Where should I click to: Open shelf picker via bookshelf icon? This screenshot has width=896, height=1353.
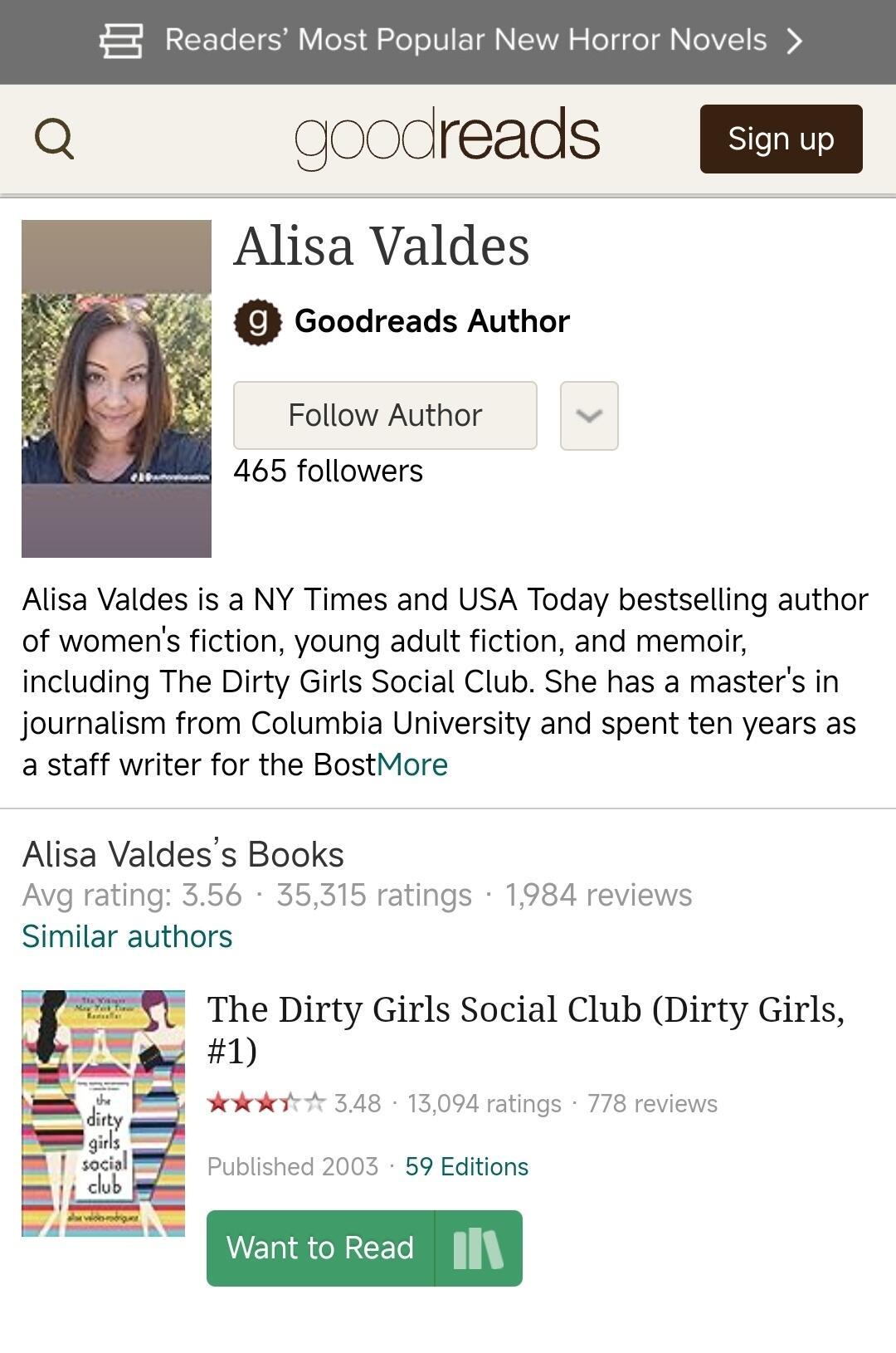pos(479,1248)
